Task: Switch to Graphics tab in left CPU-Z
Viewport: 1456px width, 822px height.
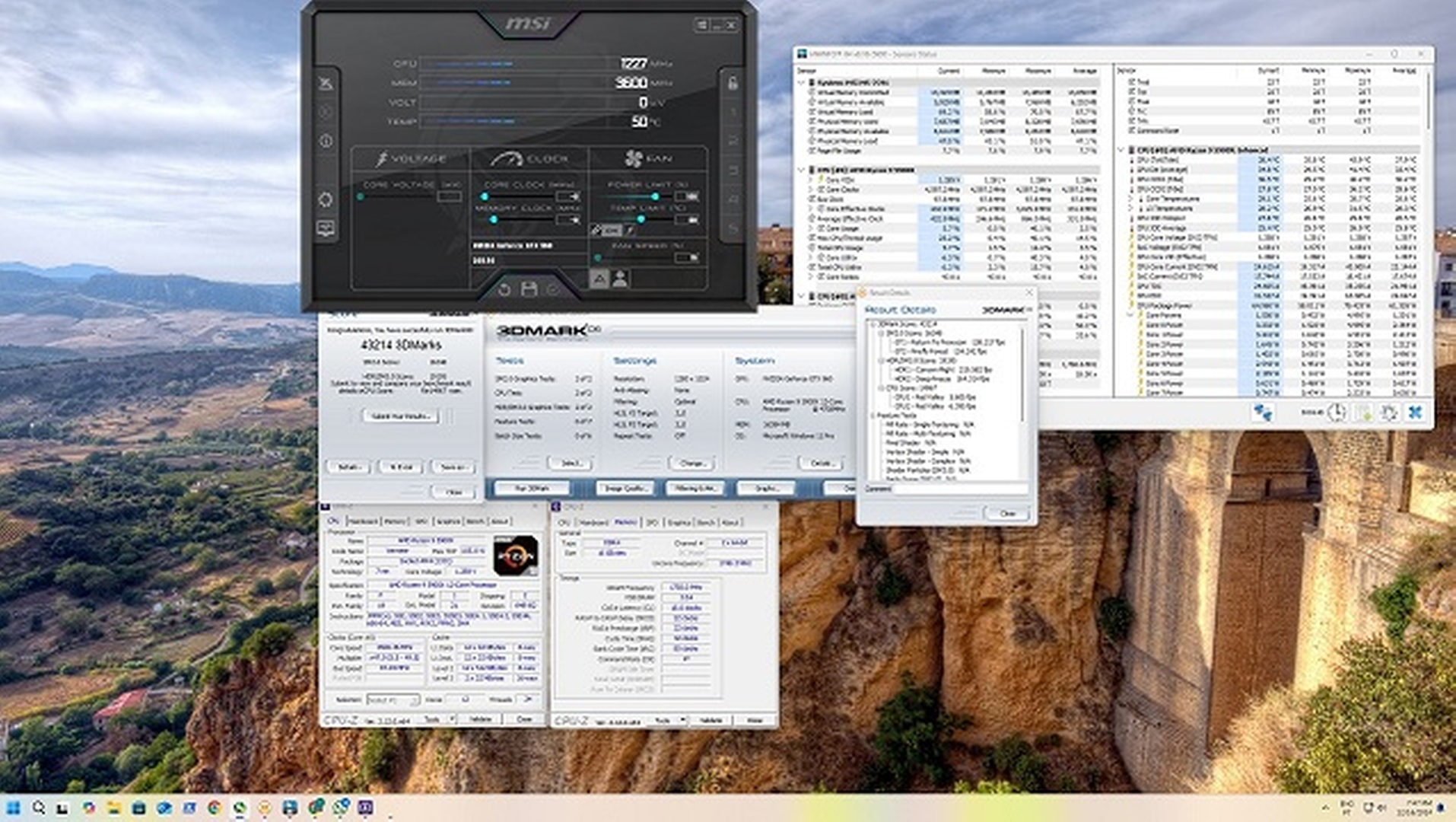Action: tap(448, 521)
